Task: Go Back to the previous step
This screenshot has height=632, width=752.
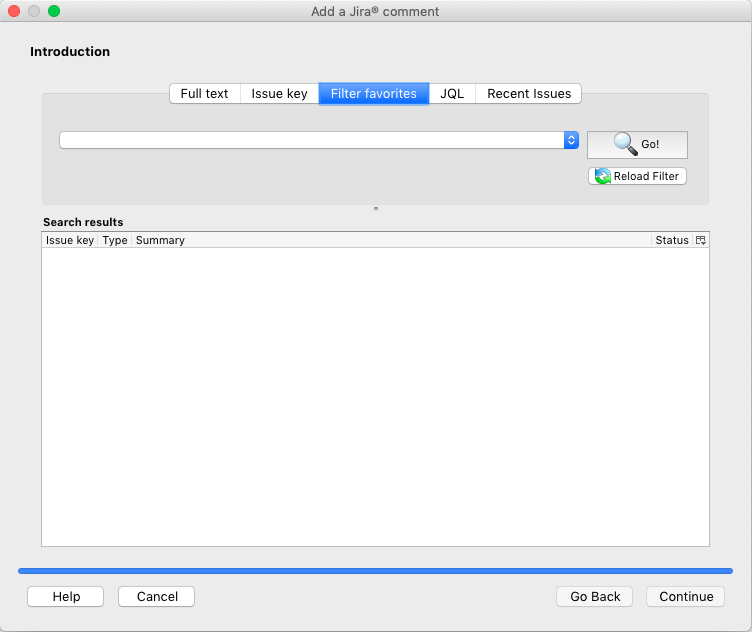Action: click(595, 597)
